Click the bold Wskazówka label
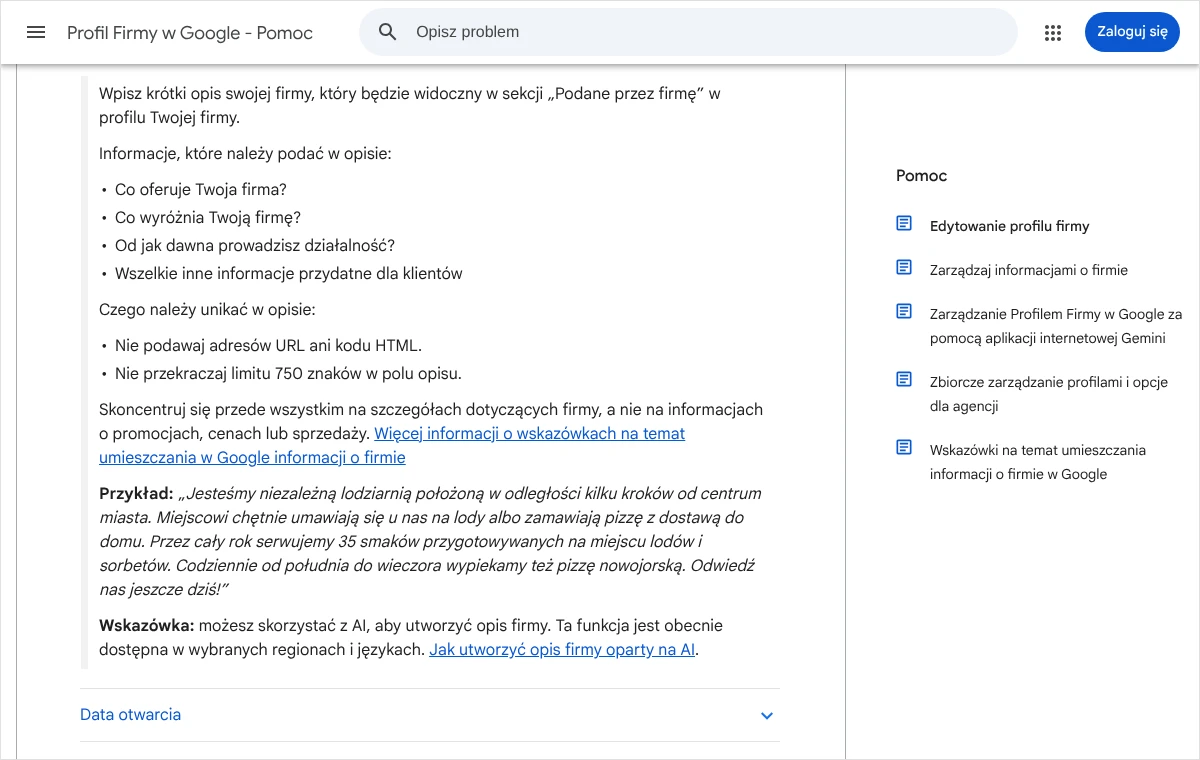The height and width of the screenshot is (760, 1200). coord(147,626)
